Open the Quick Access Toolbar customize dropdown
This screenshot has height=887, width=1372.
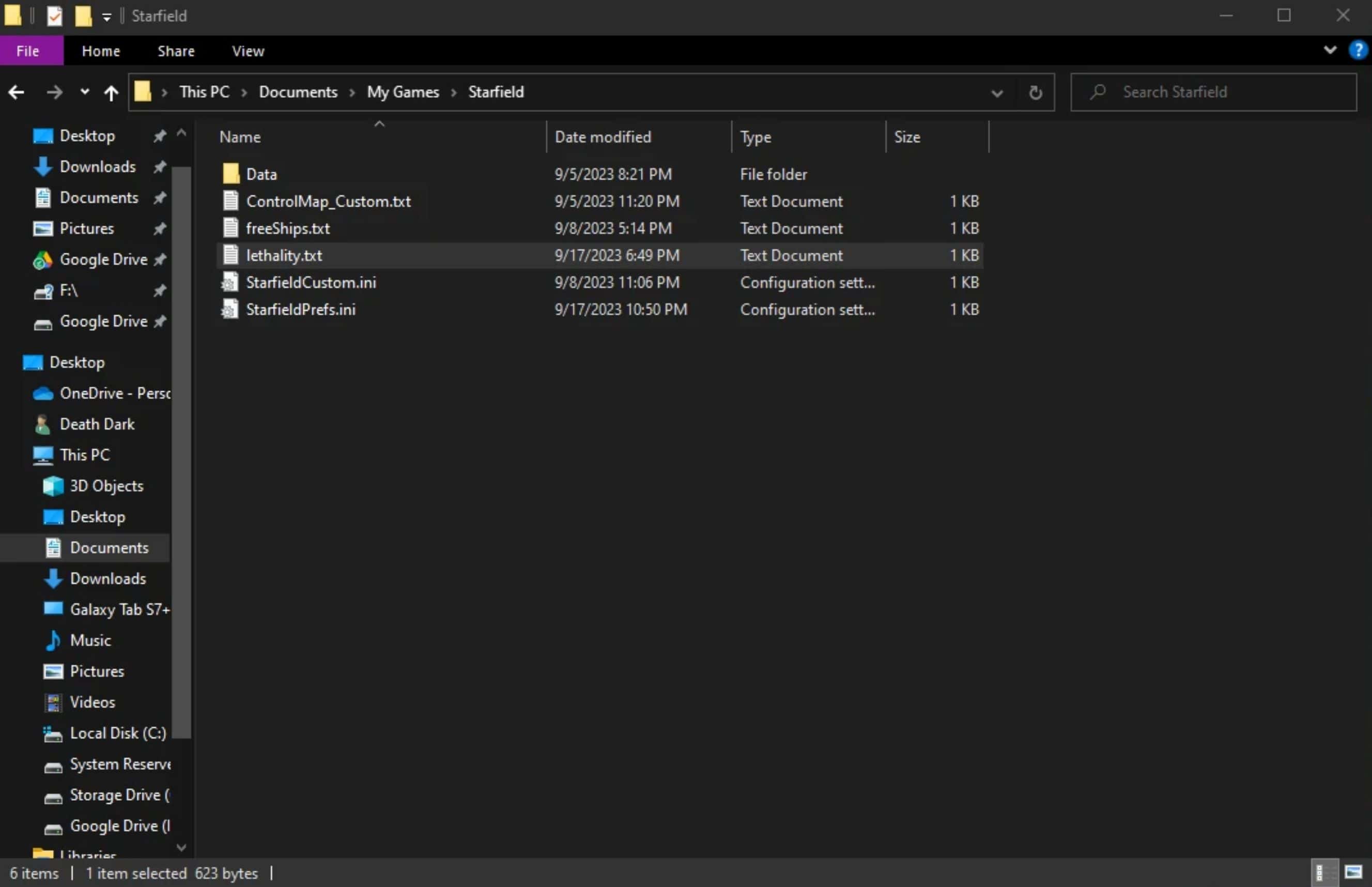coord(106,17)
